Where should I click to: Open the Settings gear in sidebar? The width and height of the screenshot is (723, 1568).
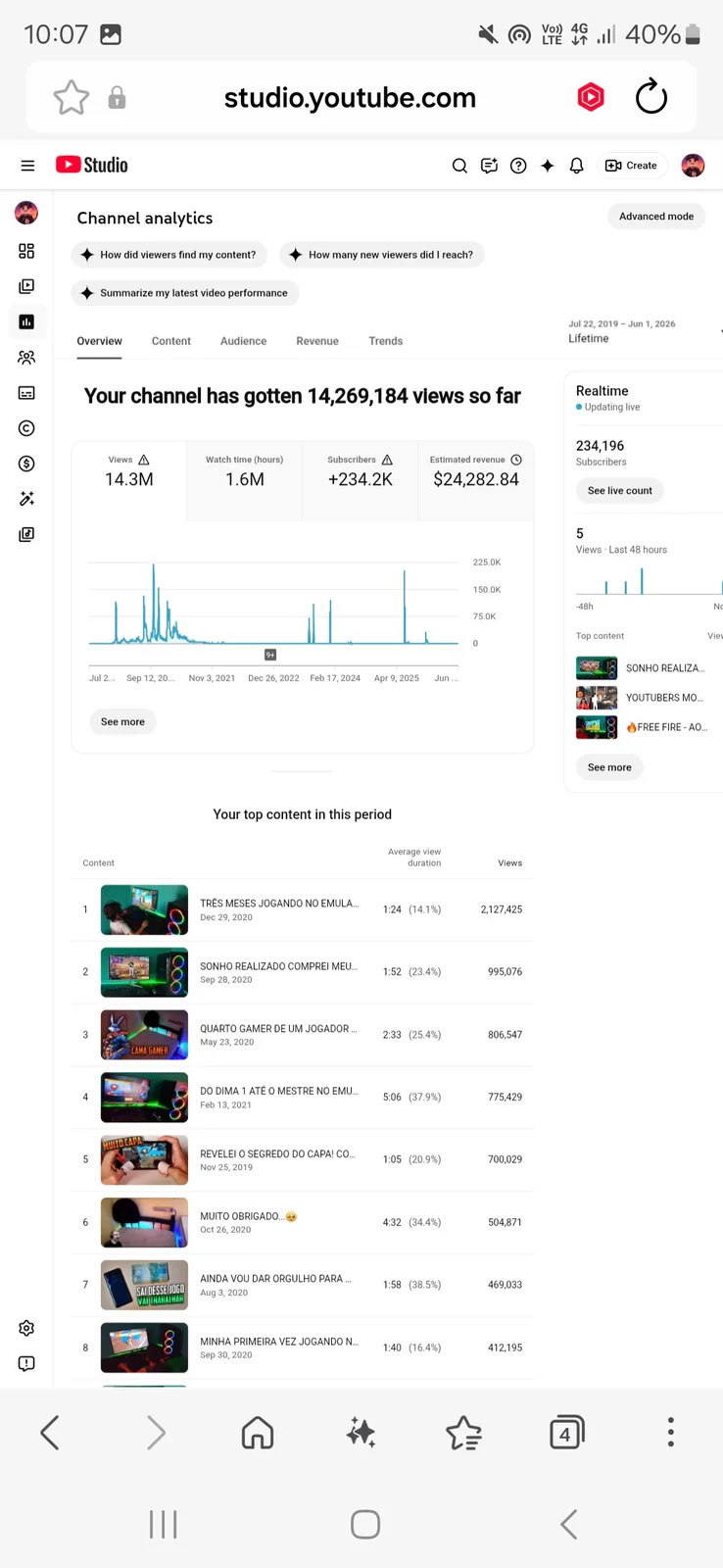[x=26, y=1328]
